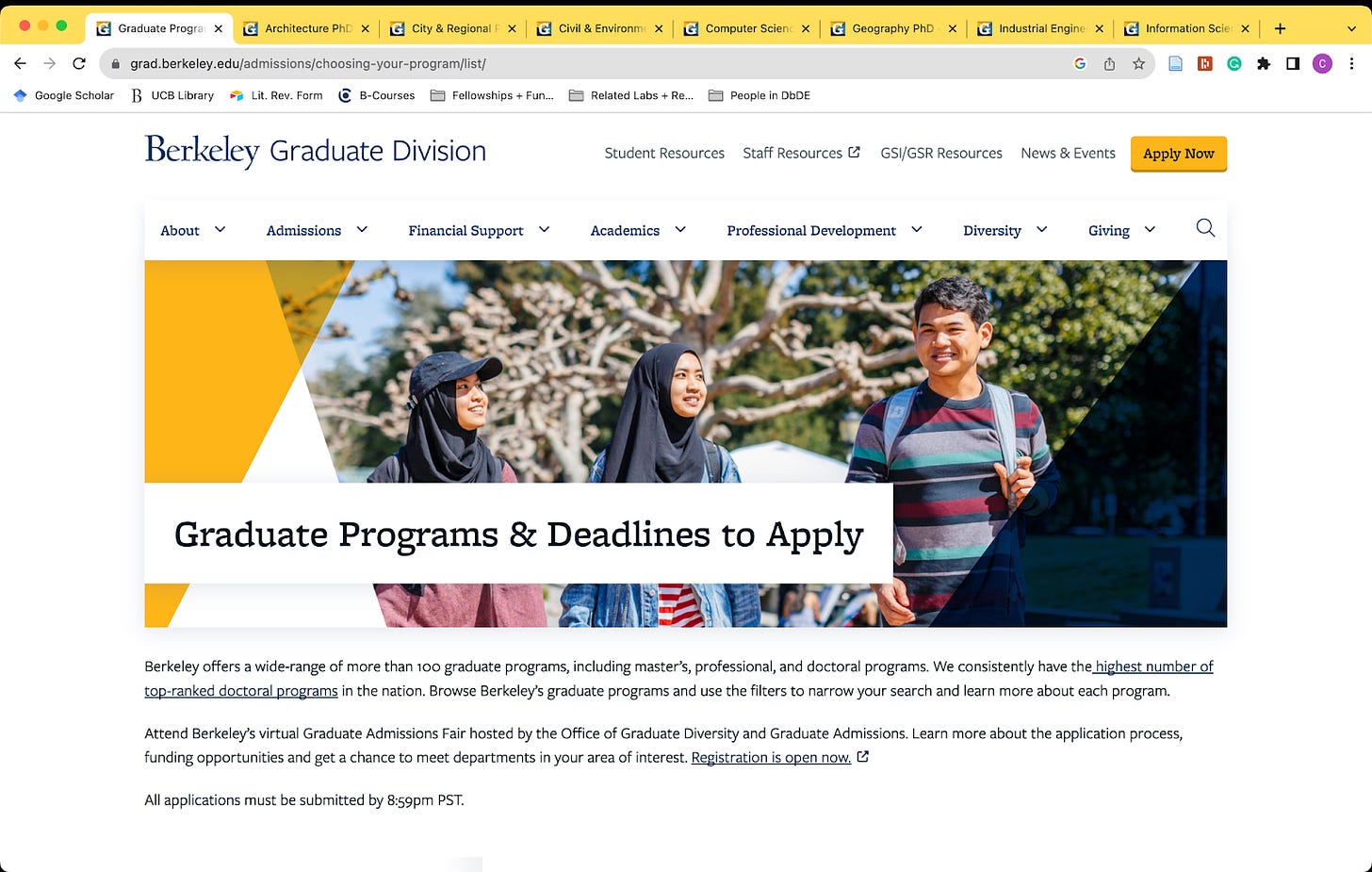The height and width of the screenshot is (872, 1372).
Task: Expand the Giving menu chevron
Action: tap(1150, 229)
